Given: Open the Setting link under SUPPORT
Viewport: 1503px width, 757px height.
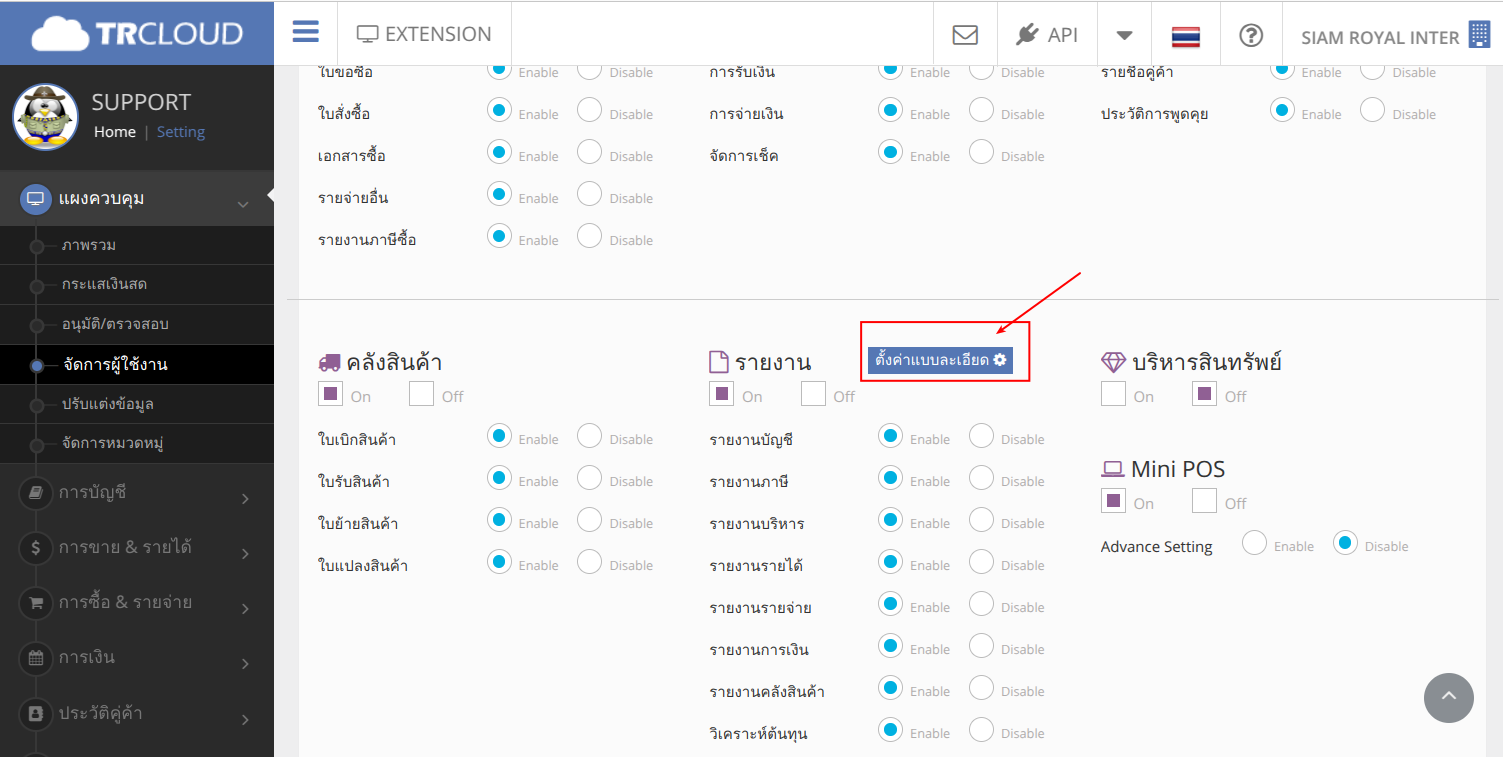Looking at the screenshot, I should pos(180,132).
